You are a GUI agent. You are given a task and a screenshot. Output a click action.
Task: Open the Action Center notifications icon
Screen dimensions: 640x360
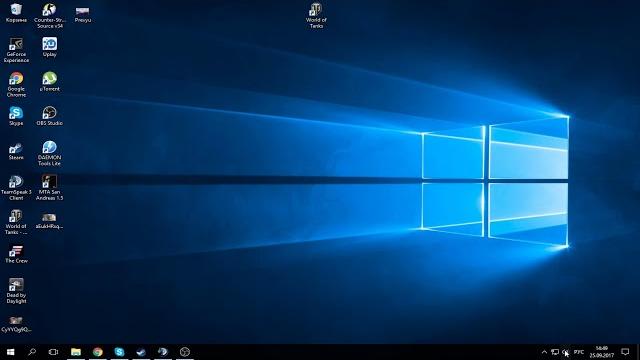[x=625, y=352]
